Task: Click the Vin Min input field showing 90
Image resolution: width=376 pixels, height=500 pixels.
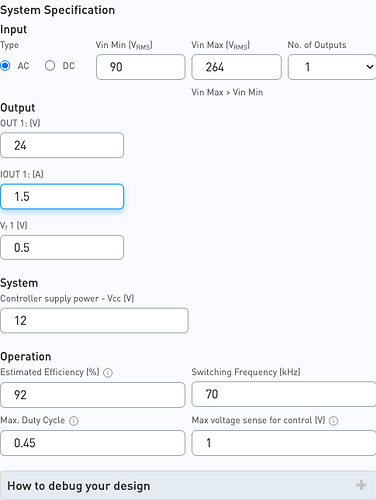Action: coord(141,67)
